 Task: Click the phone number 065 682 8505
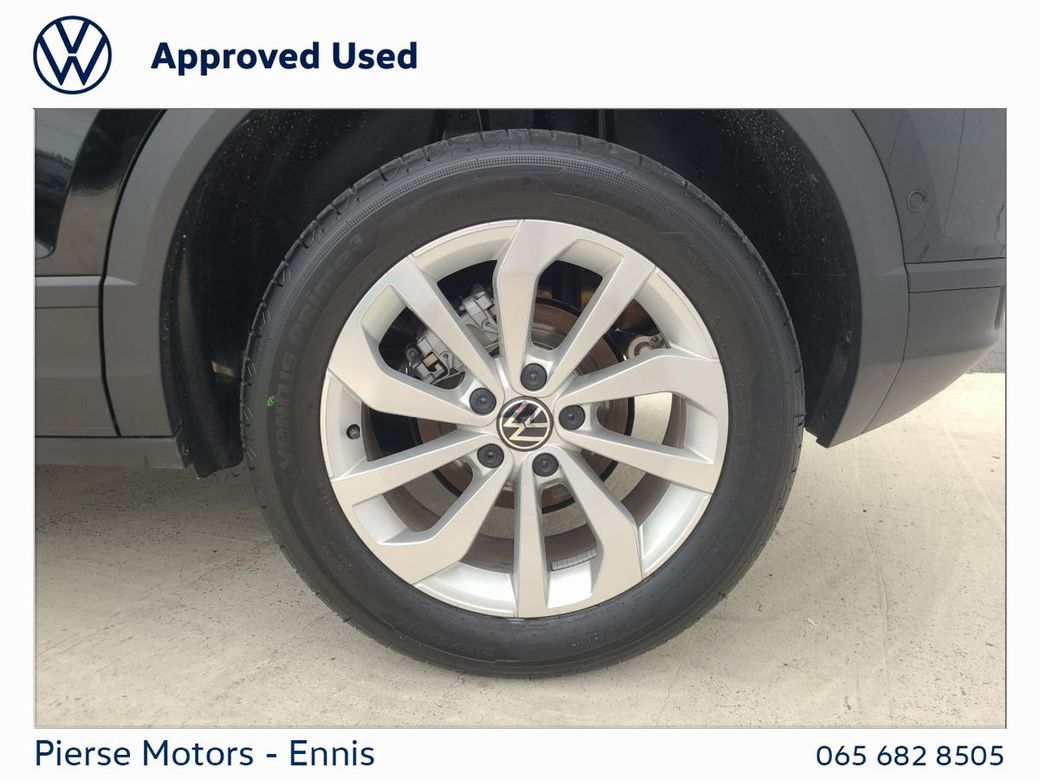pyautogui.click(x=910, y=755)
